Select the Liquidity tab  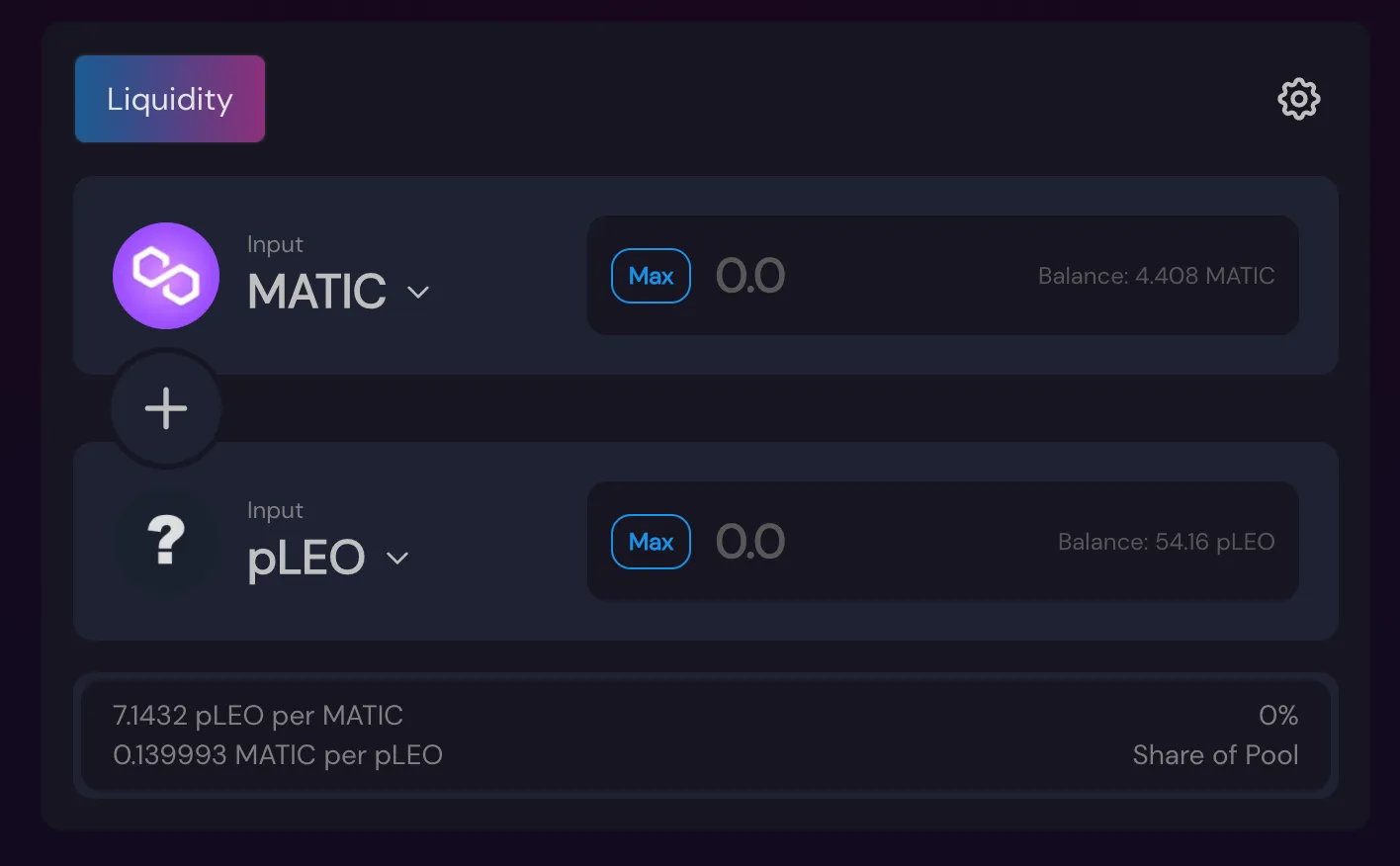point(170,99)
